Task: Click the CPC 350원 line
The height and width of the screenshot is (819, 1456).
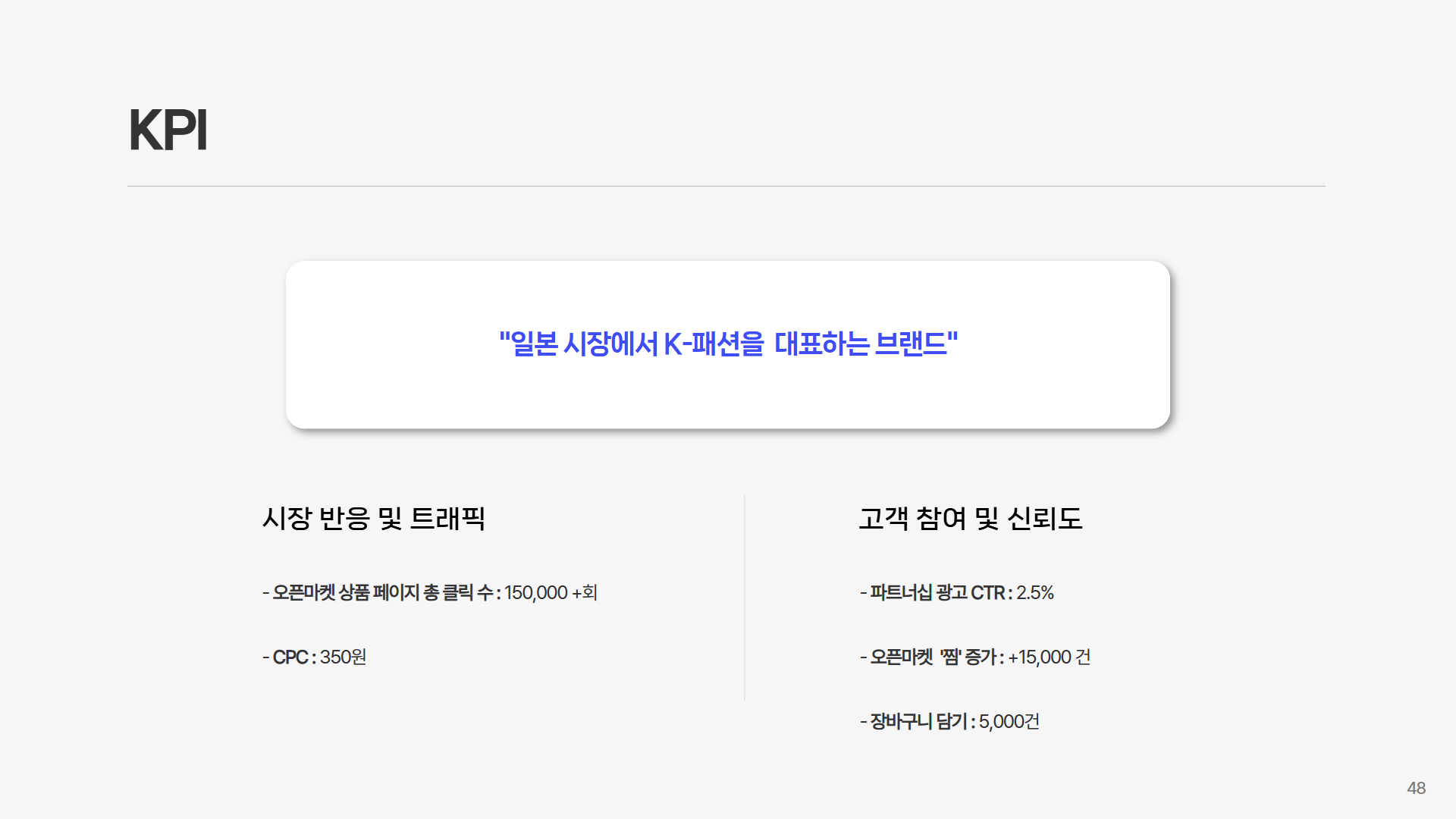Action: tap(315, 657)
